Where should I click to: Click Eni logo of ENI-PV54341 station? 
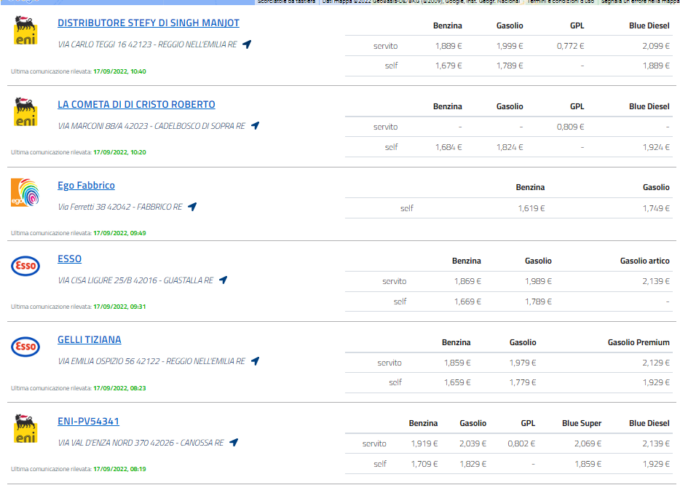coord(26,429)
